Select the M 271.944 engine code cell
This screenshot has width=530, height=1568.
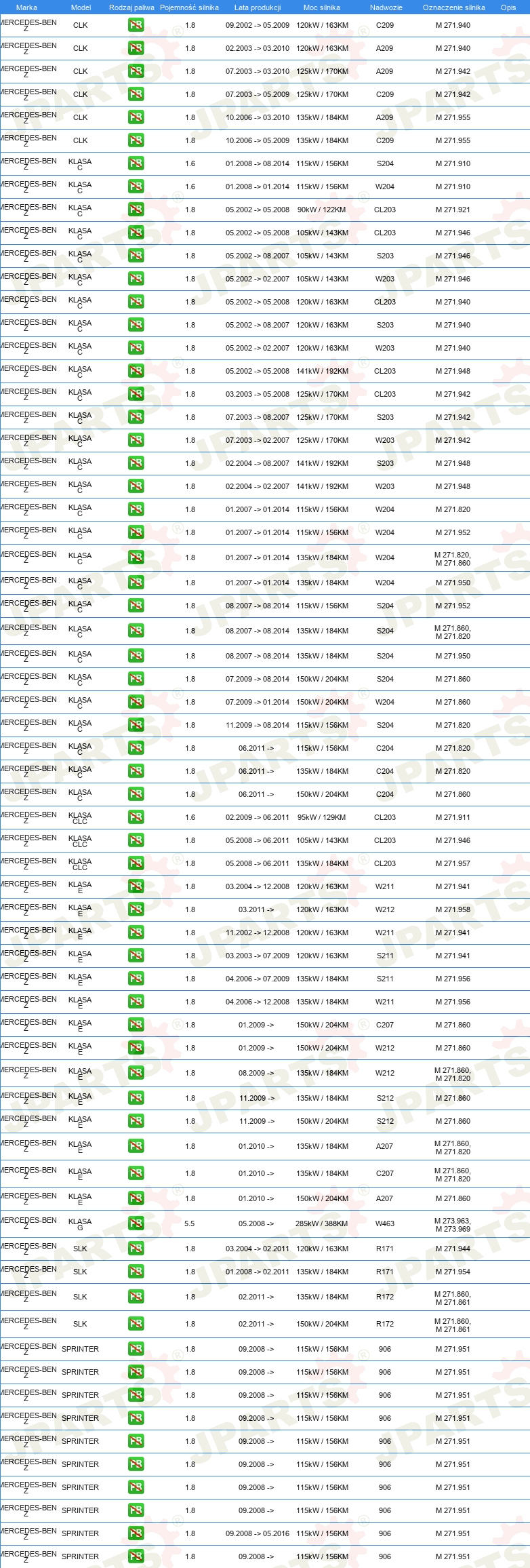453,1249
